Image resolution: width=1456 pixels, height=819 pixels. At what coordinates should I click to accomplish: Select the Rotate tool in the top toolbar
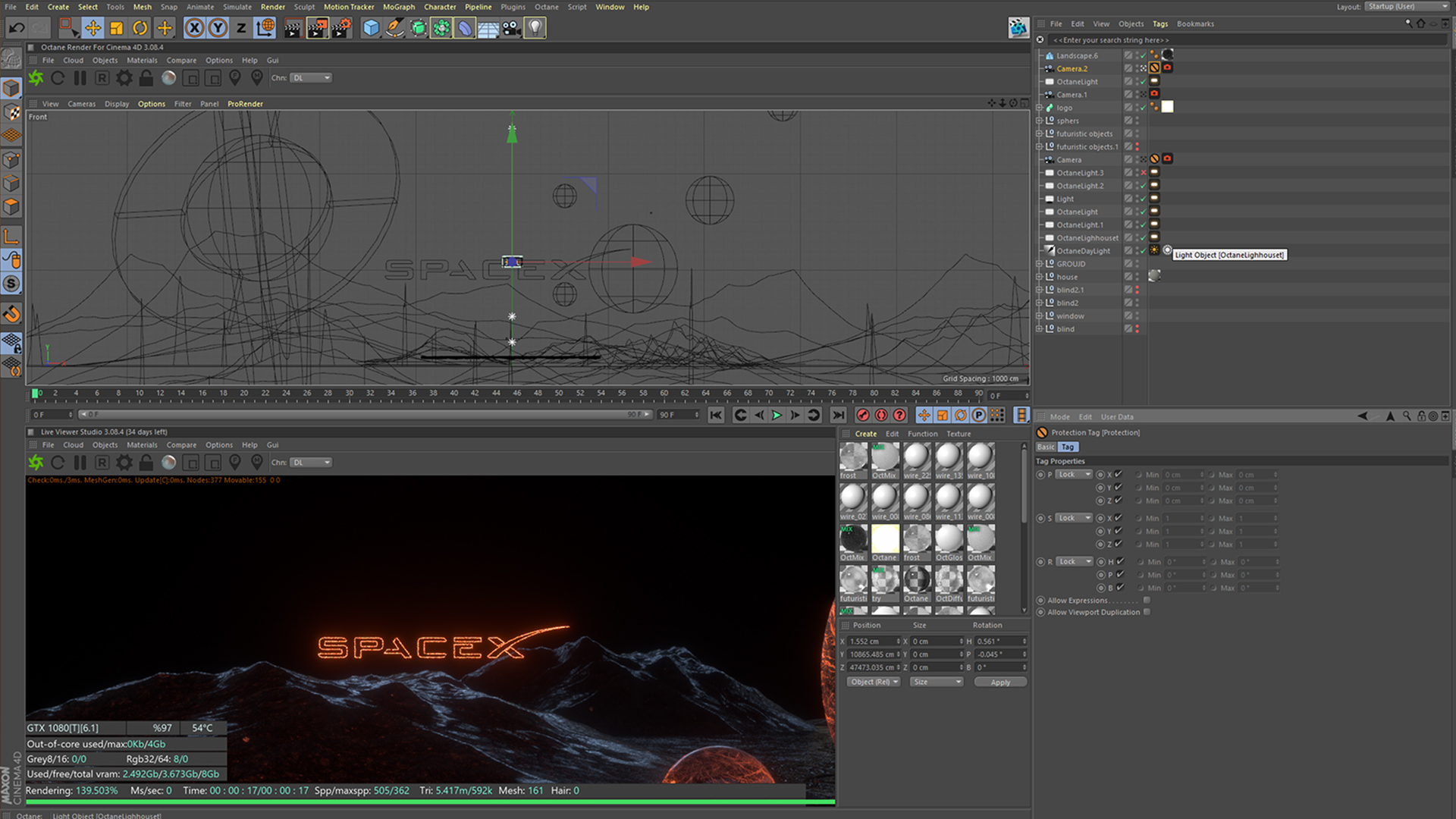(140, 28)
